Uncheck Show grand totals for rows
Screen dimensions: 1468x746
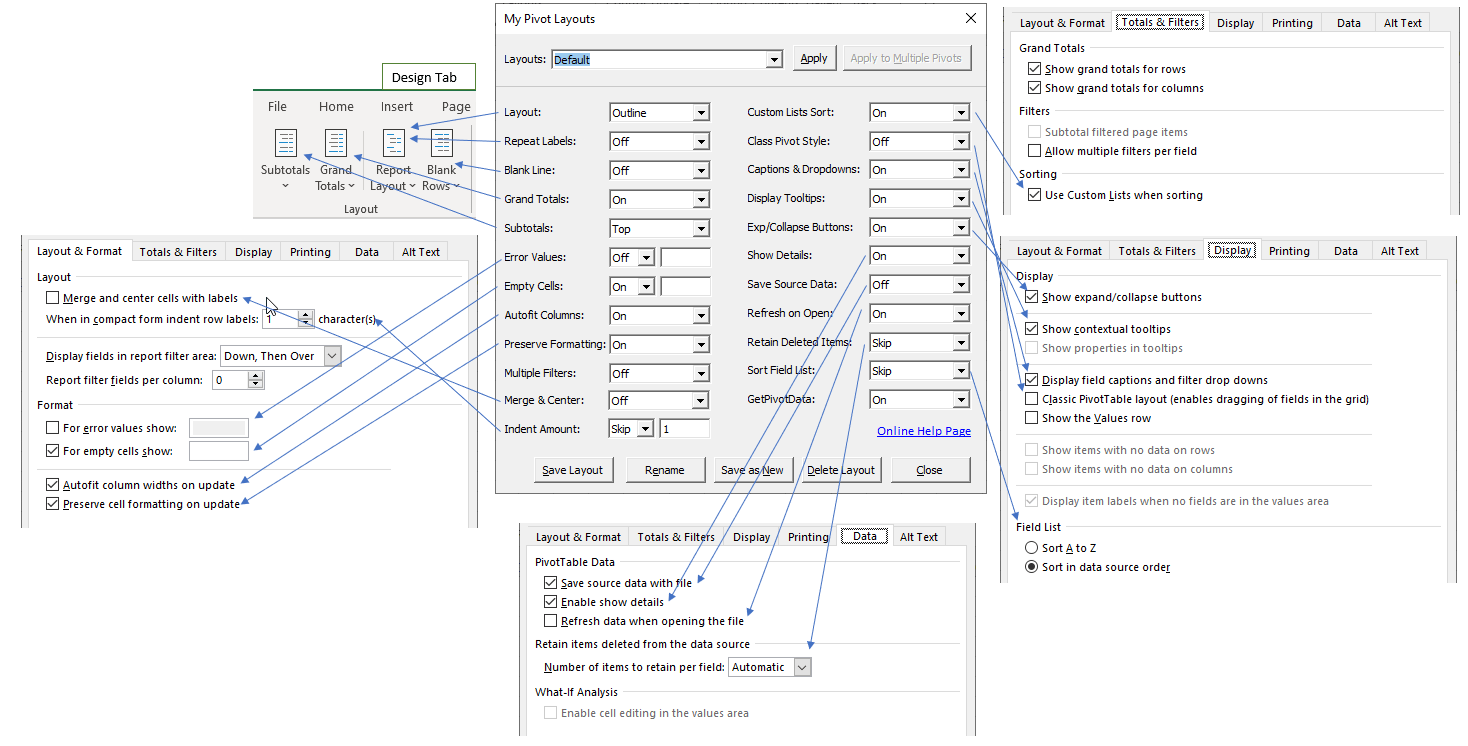[x=1035, y=69]
